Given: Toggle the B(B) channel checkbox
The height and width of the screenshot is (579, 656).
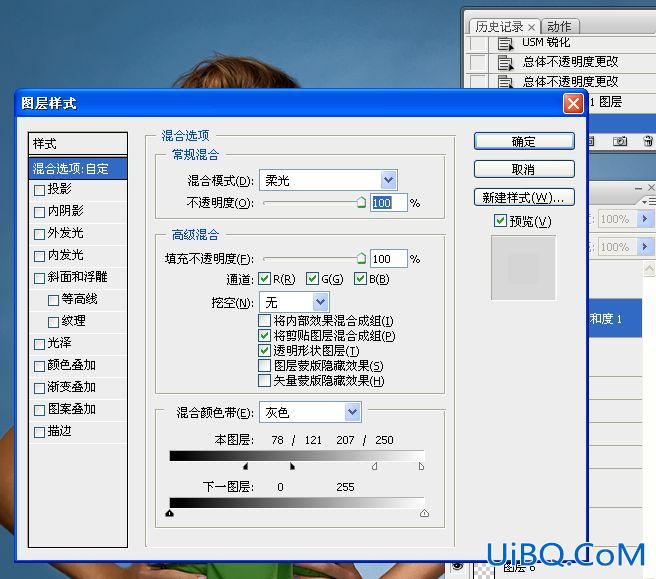Looking at the screenshot, I should [360, 278].
